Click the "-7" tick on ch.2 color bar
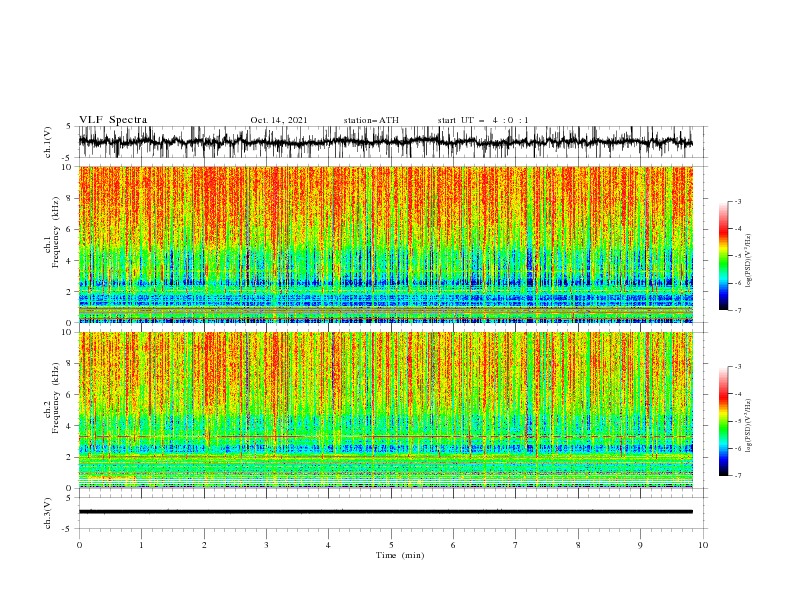 (737, 475)
